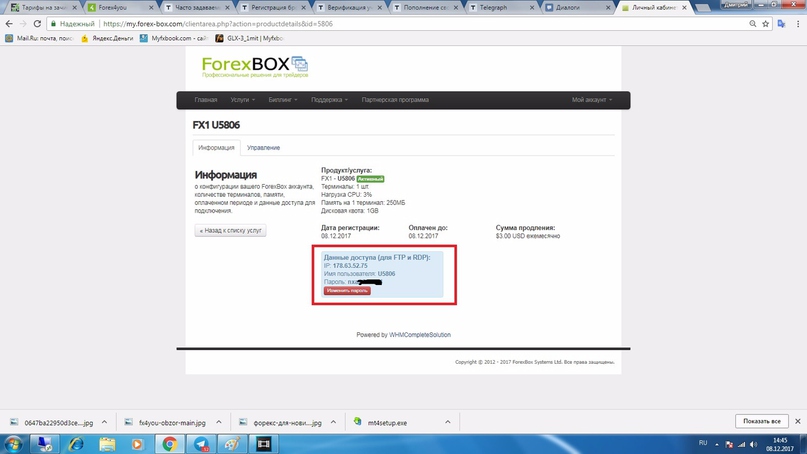
Task: Close the Forex4you tab
Action: [151, 8]
